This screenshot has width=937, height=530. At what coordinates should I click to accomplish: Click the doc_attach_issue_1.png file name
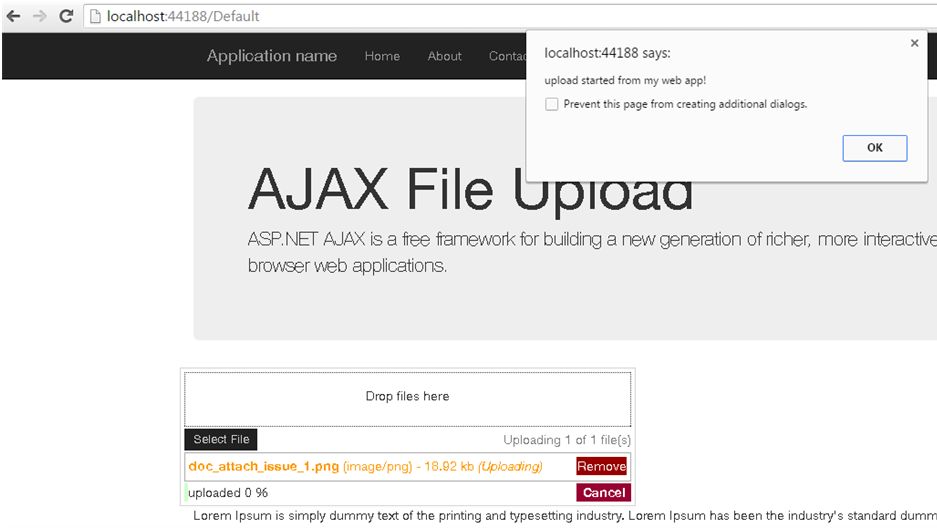click(x=264, y=467)
